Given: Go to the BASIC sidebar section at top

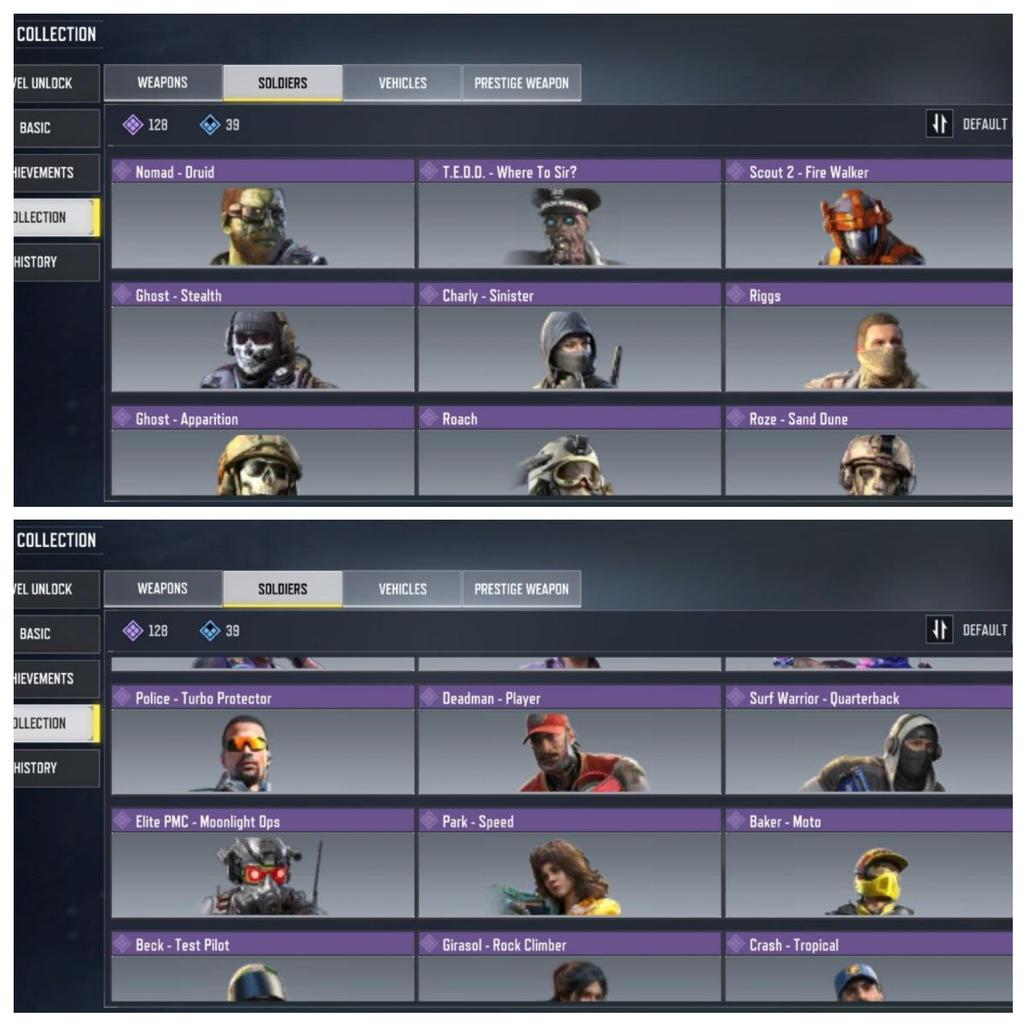Looking at the screenshot, I should (56, 128).
